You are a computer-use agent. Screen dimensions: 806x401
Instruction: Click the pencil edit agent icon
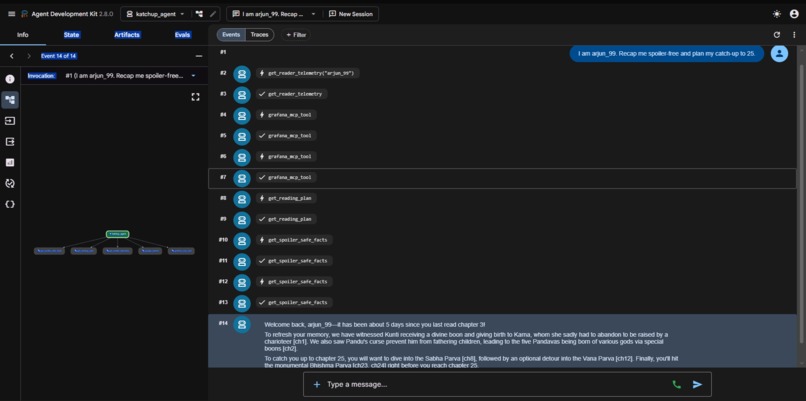[213, 14]
